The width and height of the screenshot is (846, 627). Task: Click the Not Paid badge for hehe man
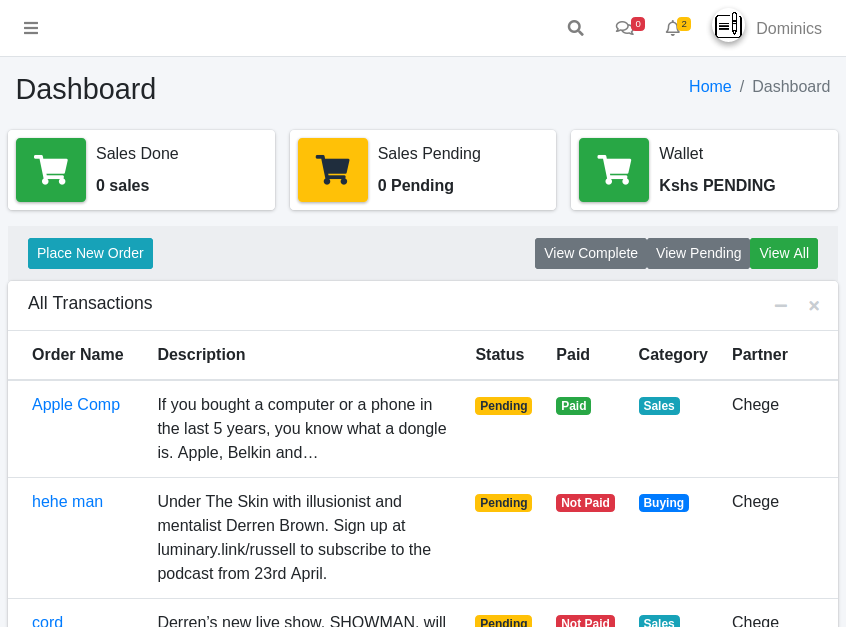585,503
